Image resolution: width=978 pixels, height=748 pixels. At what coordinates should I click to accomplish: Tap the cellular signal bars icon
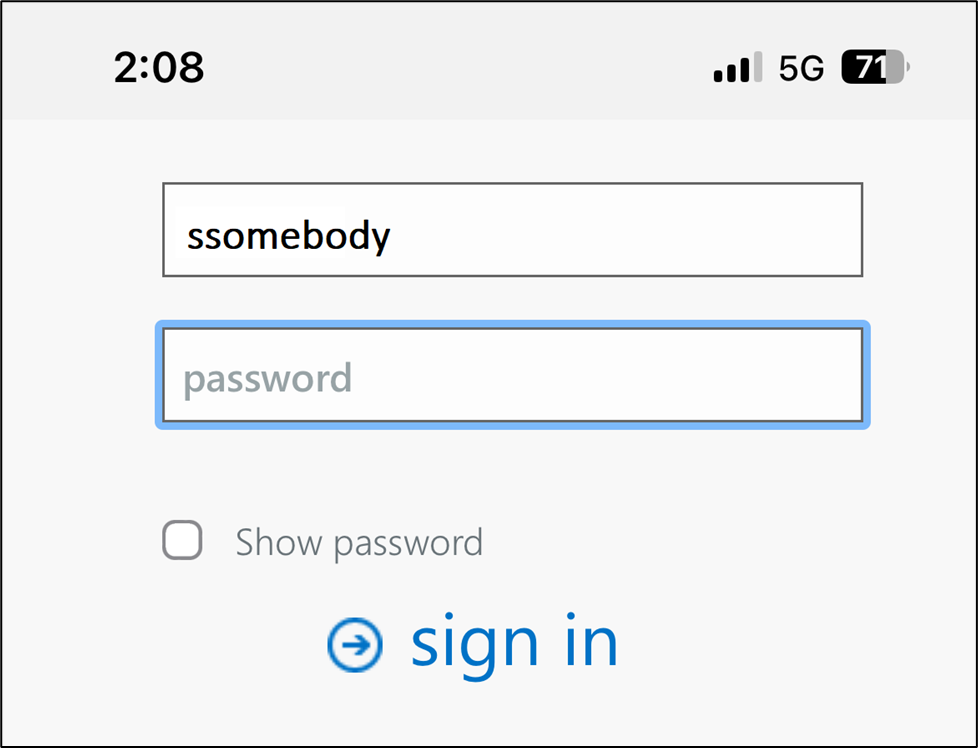tap(737, 68)
